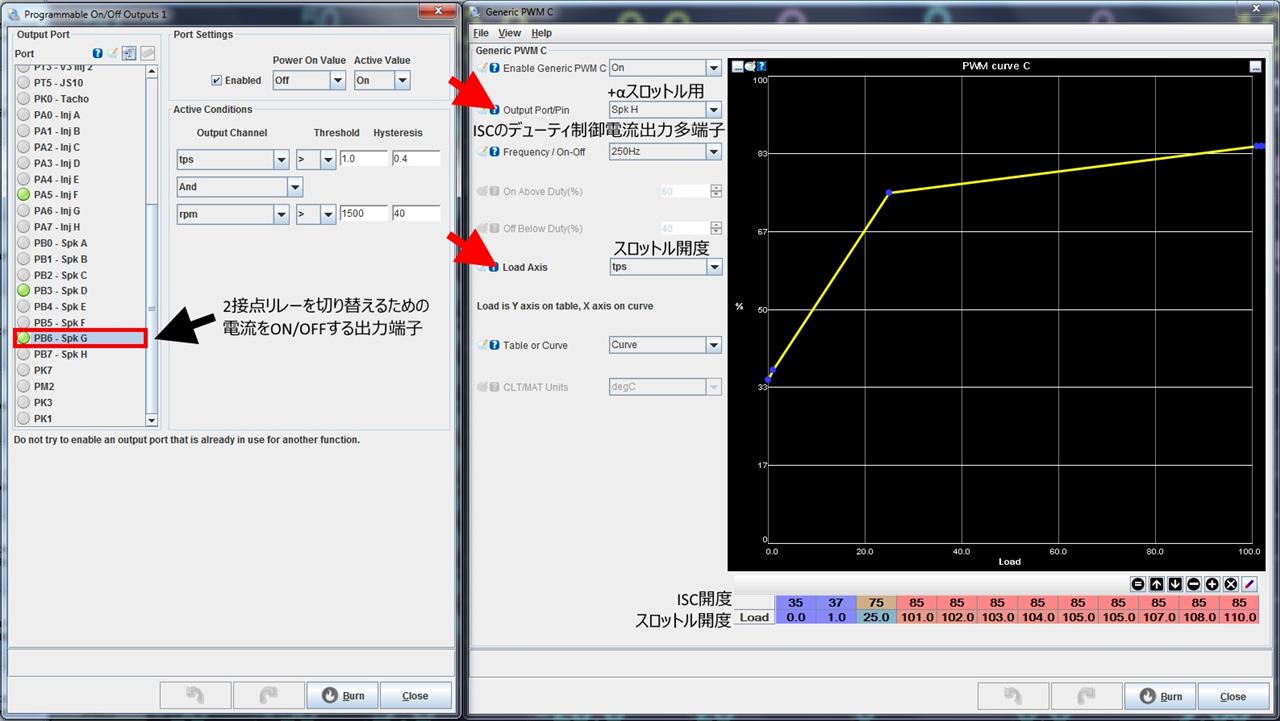This screenshot has width=1280, height=721.
Task: Select curve table cell with value 75
Action: [x=876, y=603]
